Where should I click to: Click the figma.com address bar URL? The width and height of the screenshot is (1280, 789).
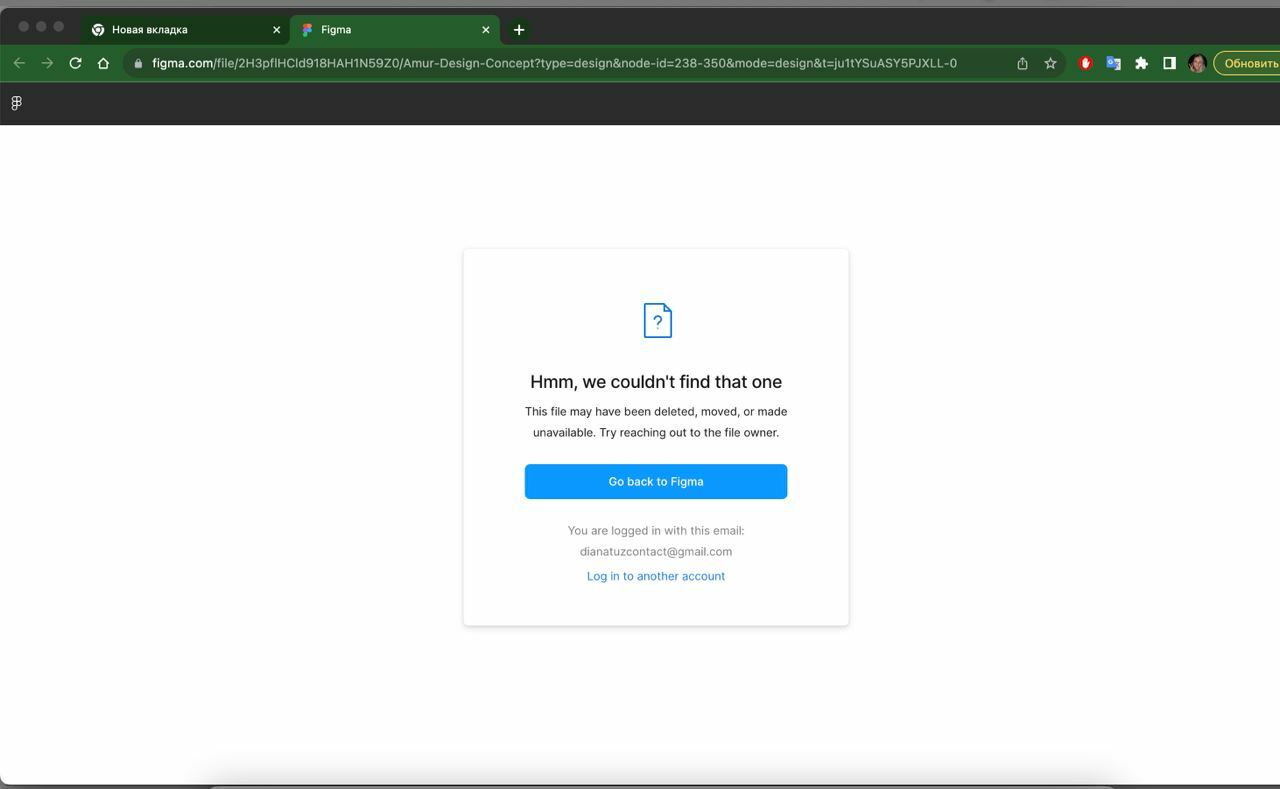[554, 63]
